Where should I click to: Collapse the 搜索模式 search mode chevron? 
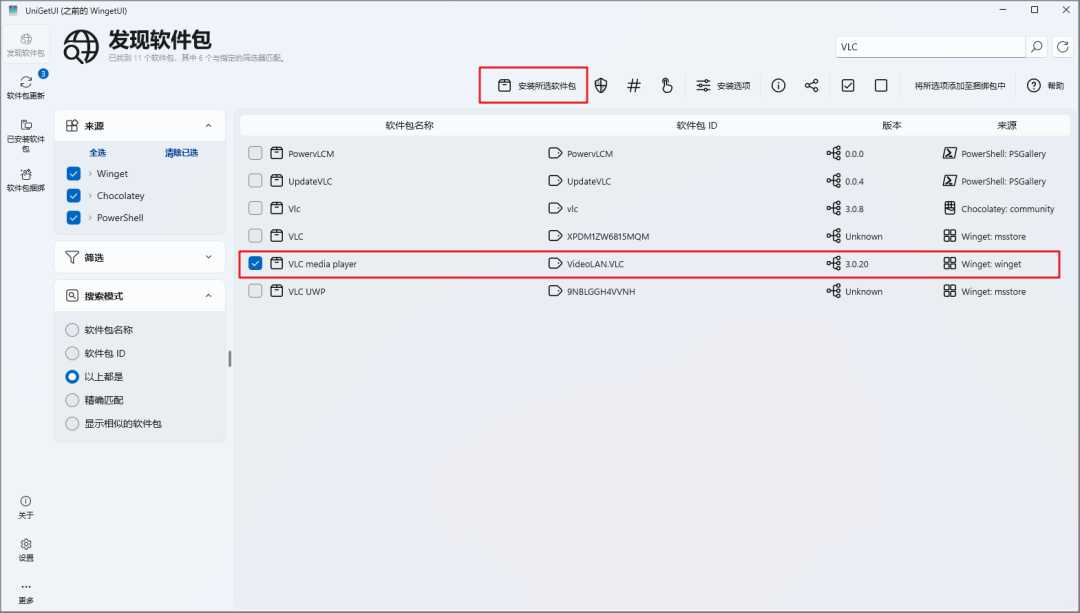click(209, 295)
